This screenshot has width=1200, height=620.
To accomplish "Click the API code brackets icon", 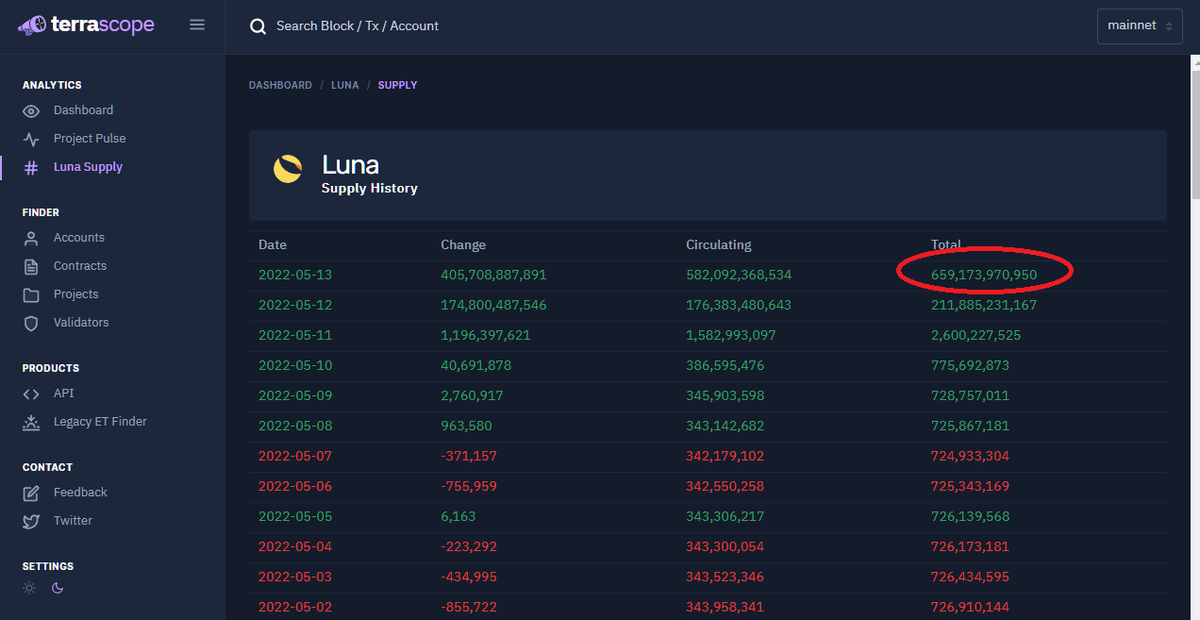I will [x=31, y=394].
